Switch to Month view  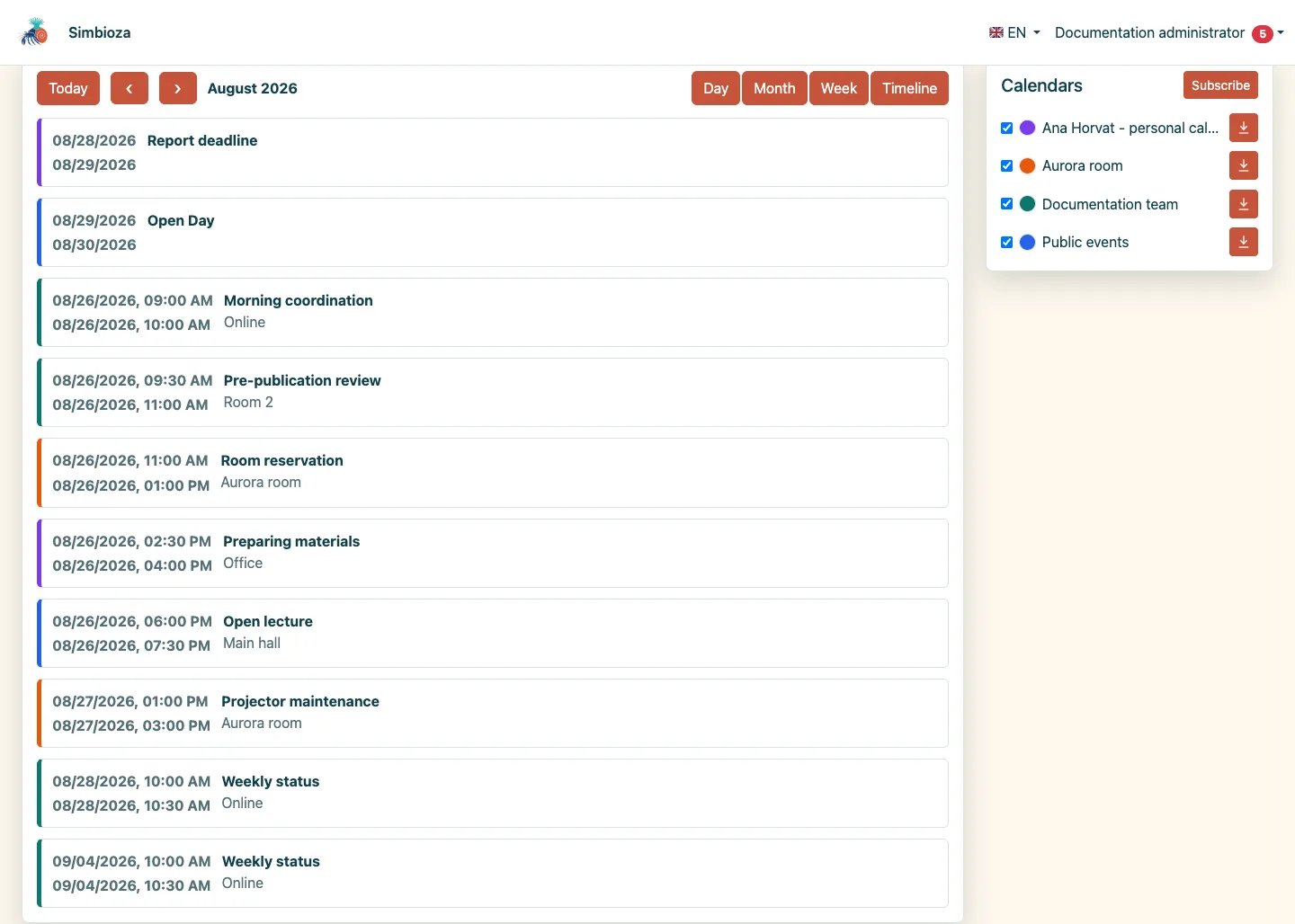click(x=774, y=88)
